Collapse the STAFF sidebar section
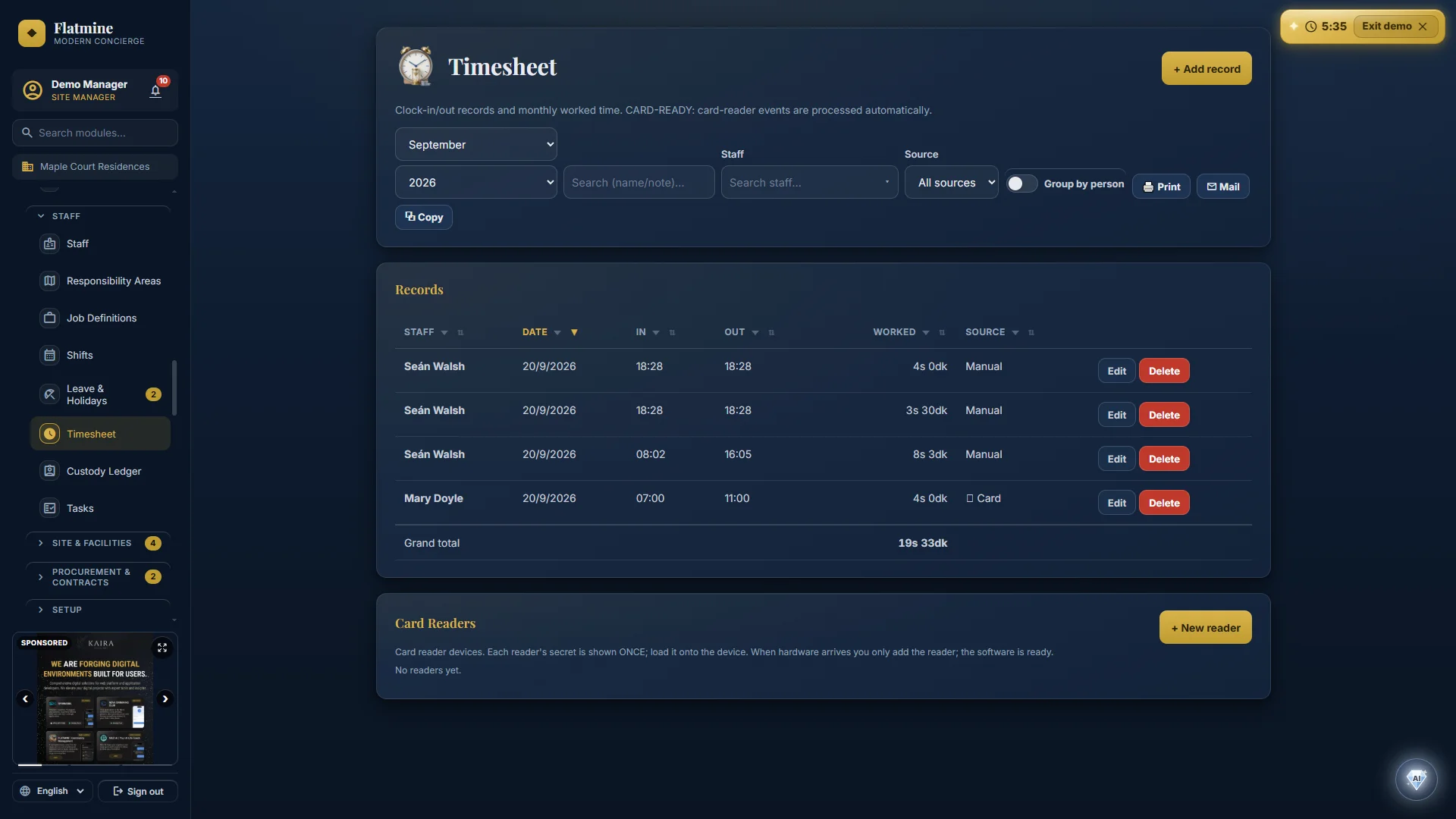The image size is (1456, 819). (x=99, y=216)
